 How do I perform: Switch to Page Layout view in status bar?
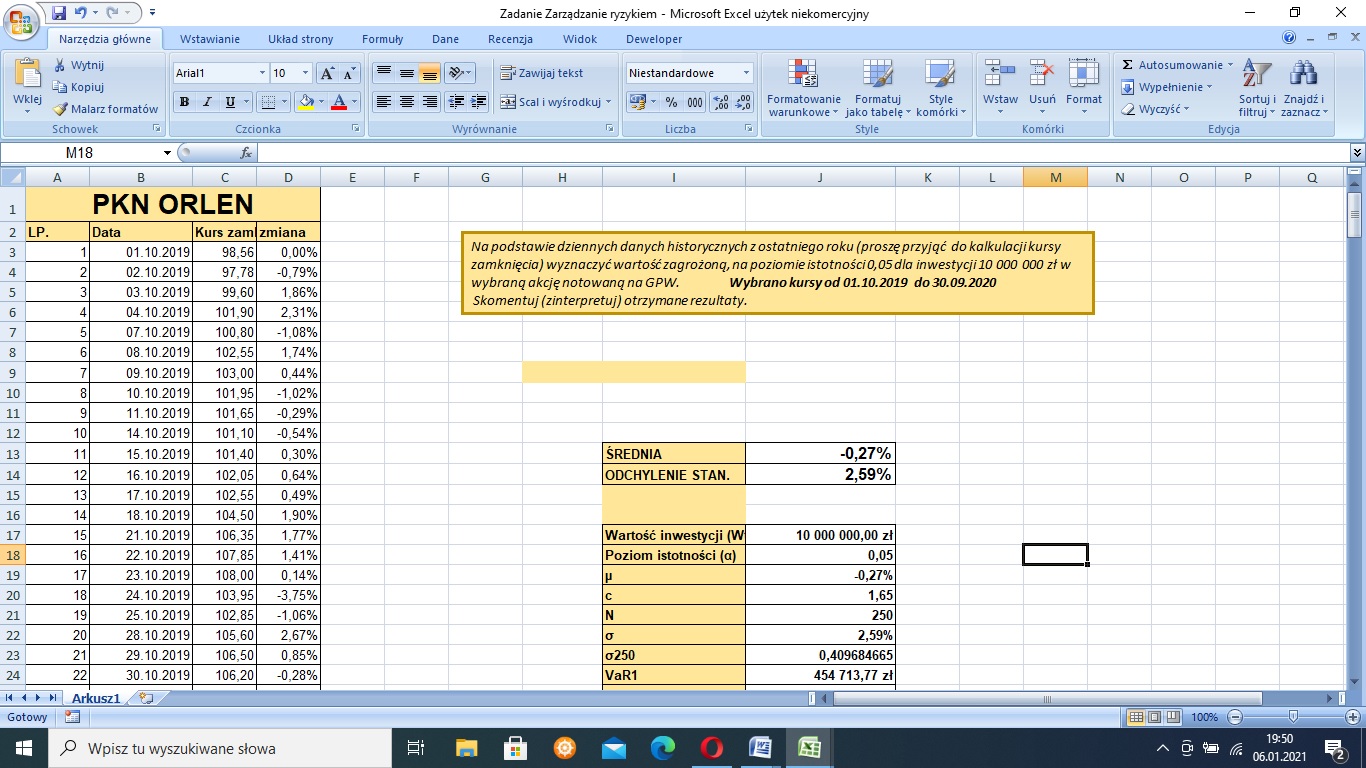1155,717
